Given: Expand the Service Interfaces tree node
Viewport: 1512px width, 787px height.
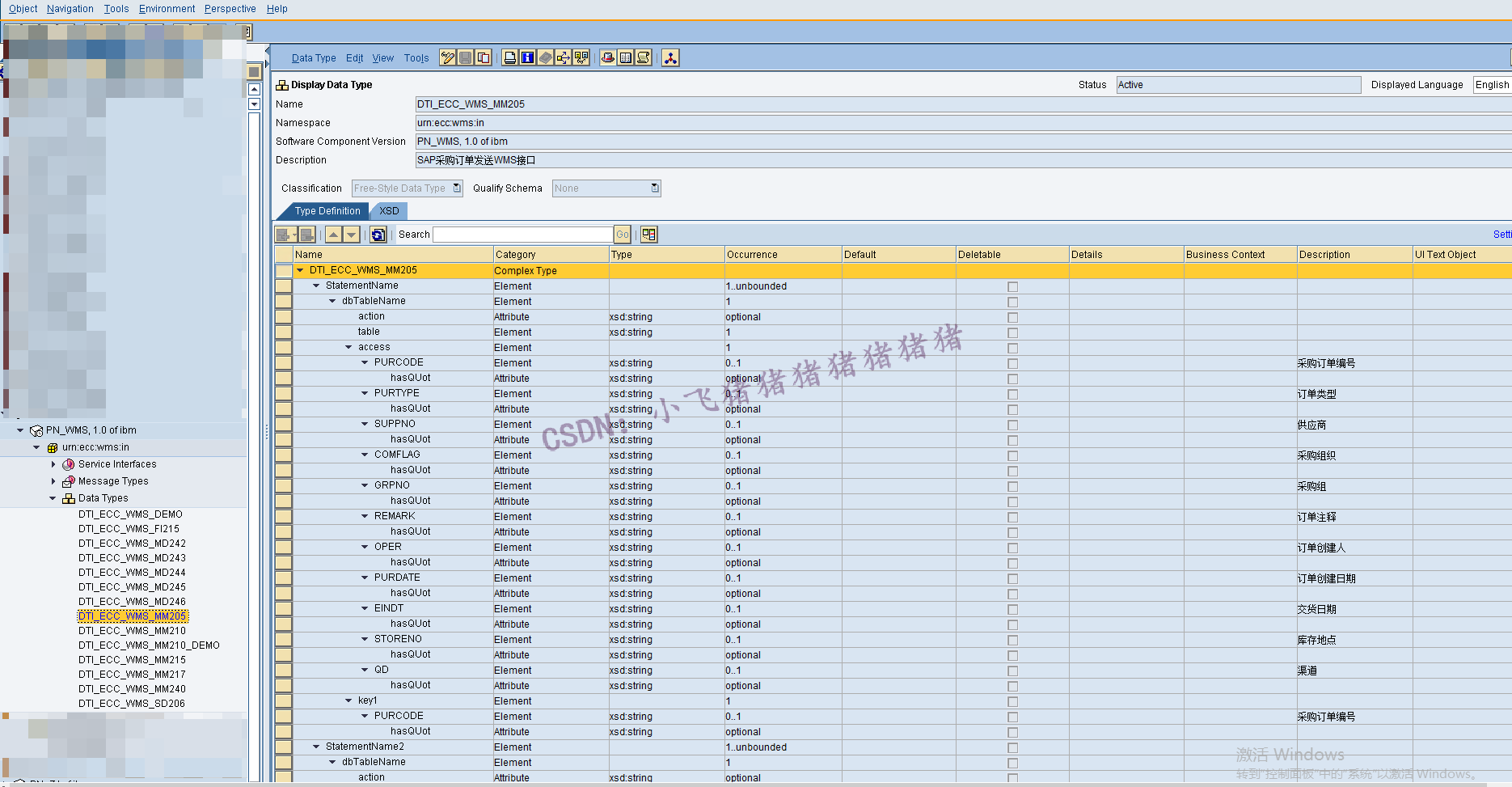Looking at the screenshot, I should [x=53, y=463].
